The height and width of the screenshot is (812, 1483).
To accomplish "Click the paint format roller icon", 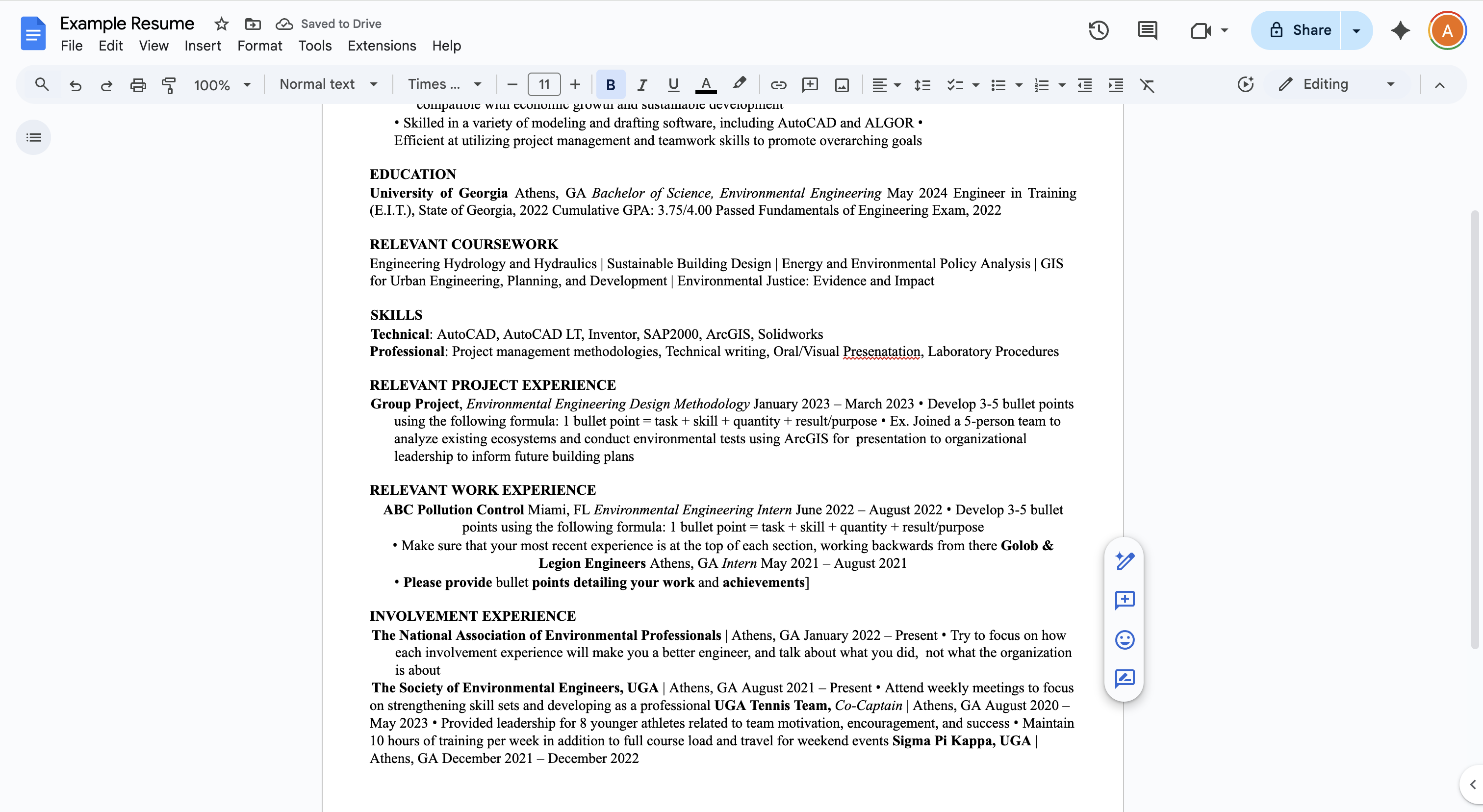I will (169, 85).
